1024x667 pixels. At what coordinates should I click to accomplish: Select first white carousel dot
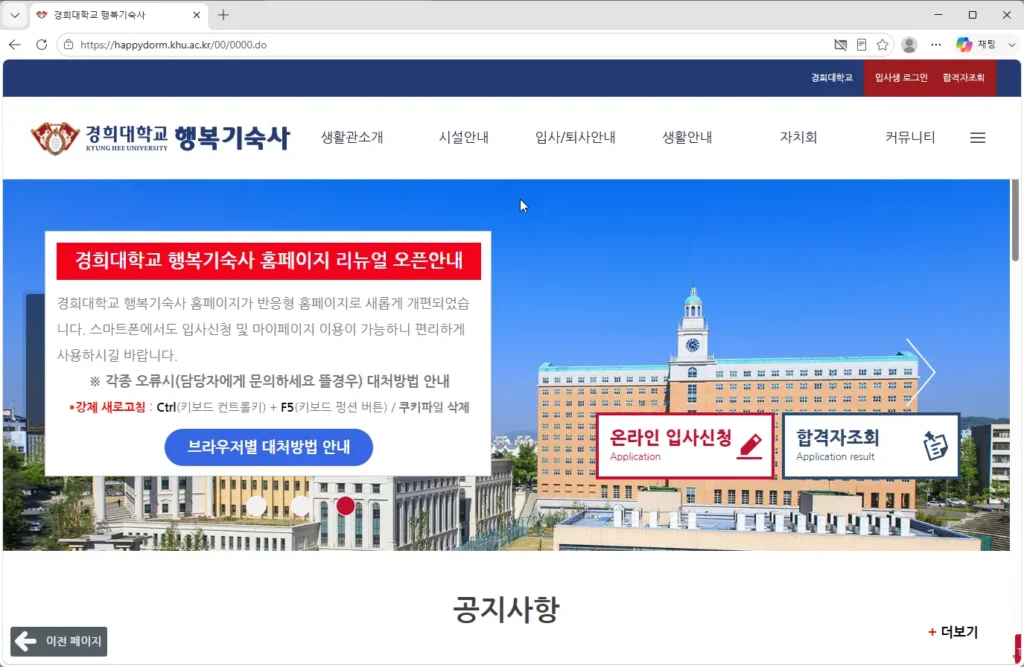tap(256, 506)
